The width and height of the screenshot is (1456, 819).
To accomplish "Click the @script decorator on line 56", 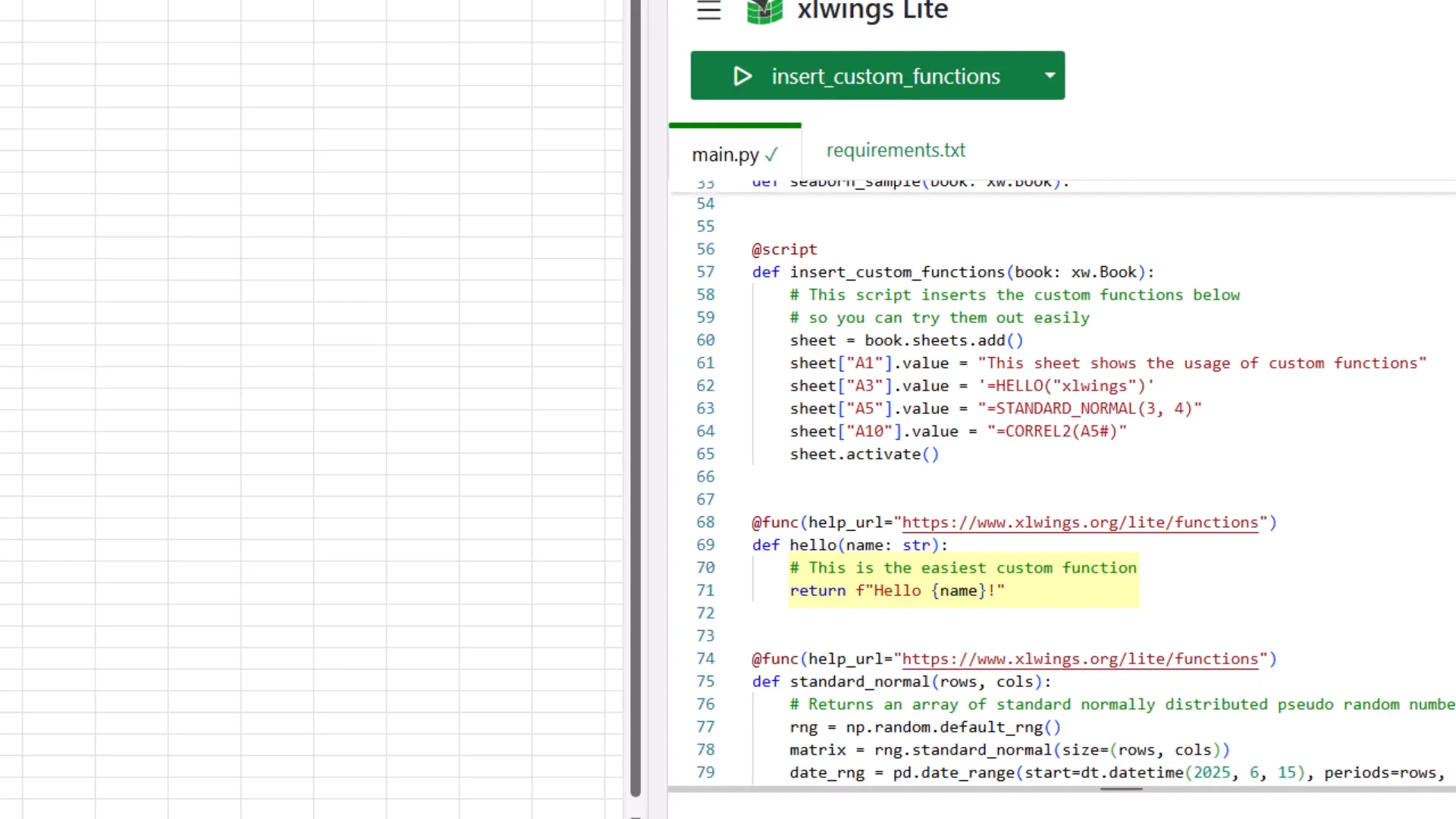I will [x=784, y=249].
